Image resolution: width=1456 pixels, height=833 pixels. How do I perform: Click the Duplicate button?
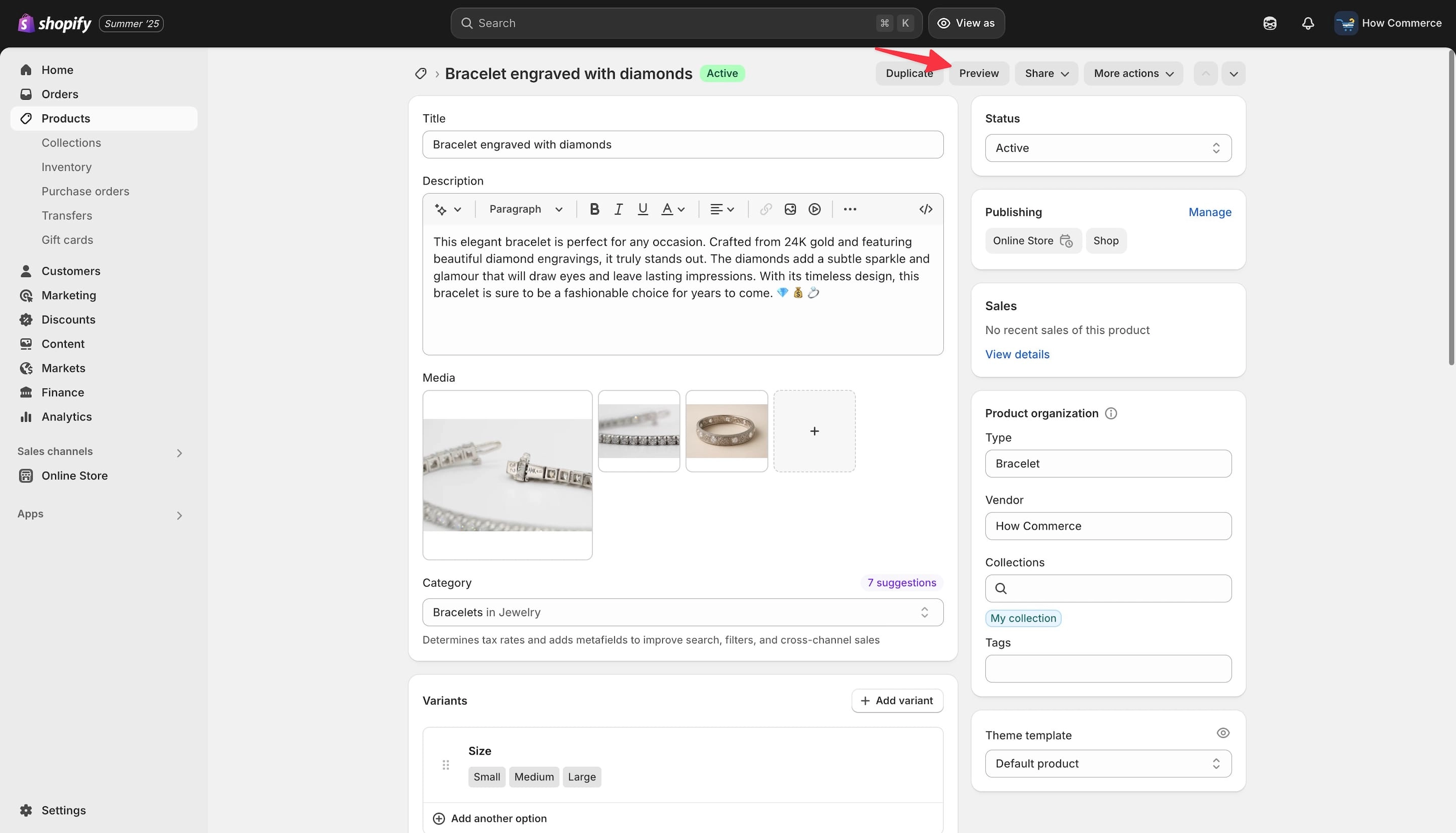tap(908, 74)
